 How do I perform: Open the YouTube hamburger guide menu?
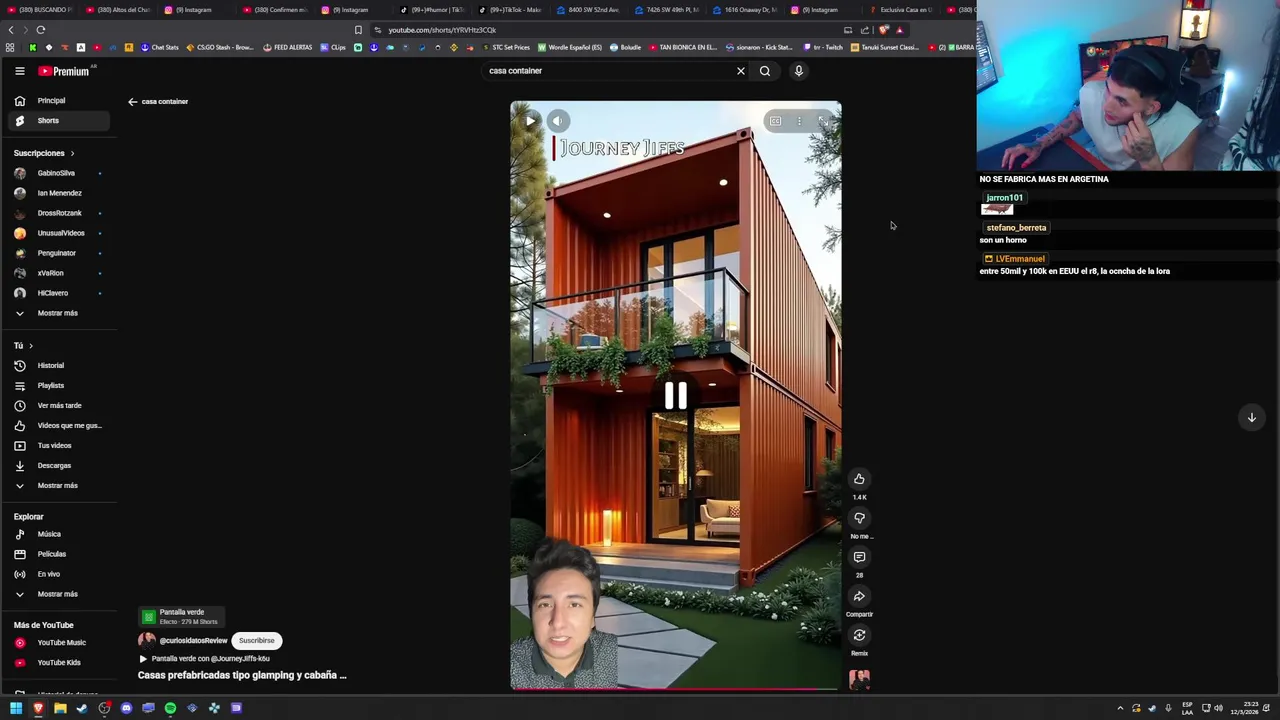tap(19, 71)
